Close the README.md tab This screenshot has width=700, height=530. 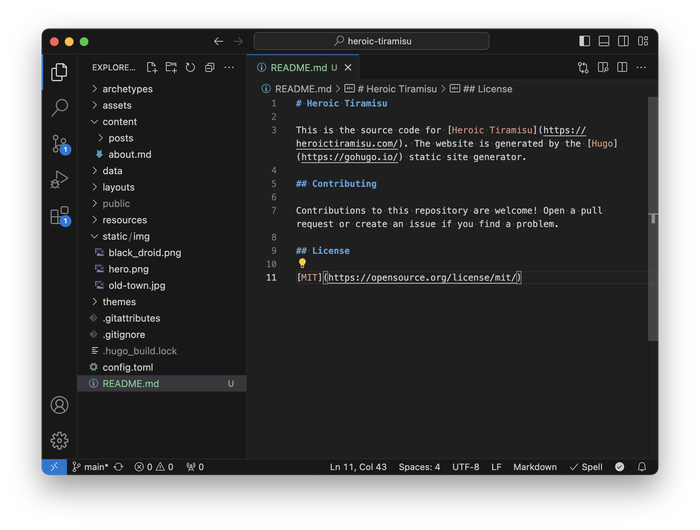pyautogui.click(x=348, y=67)
